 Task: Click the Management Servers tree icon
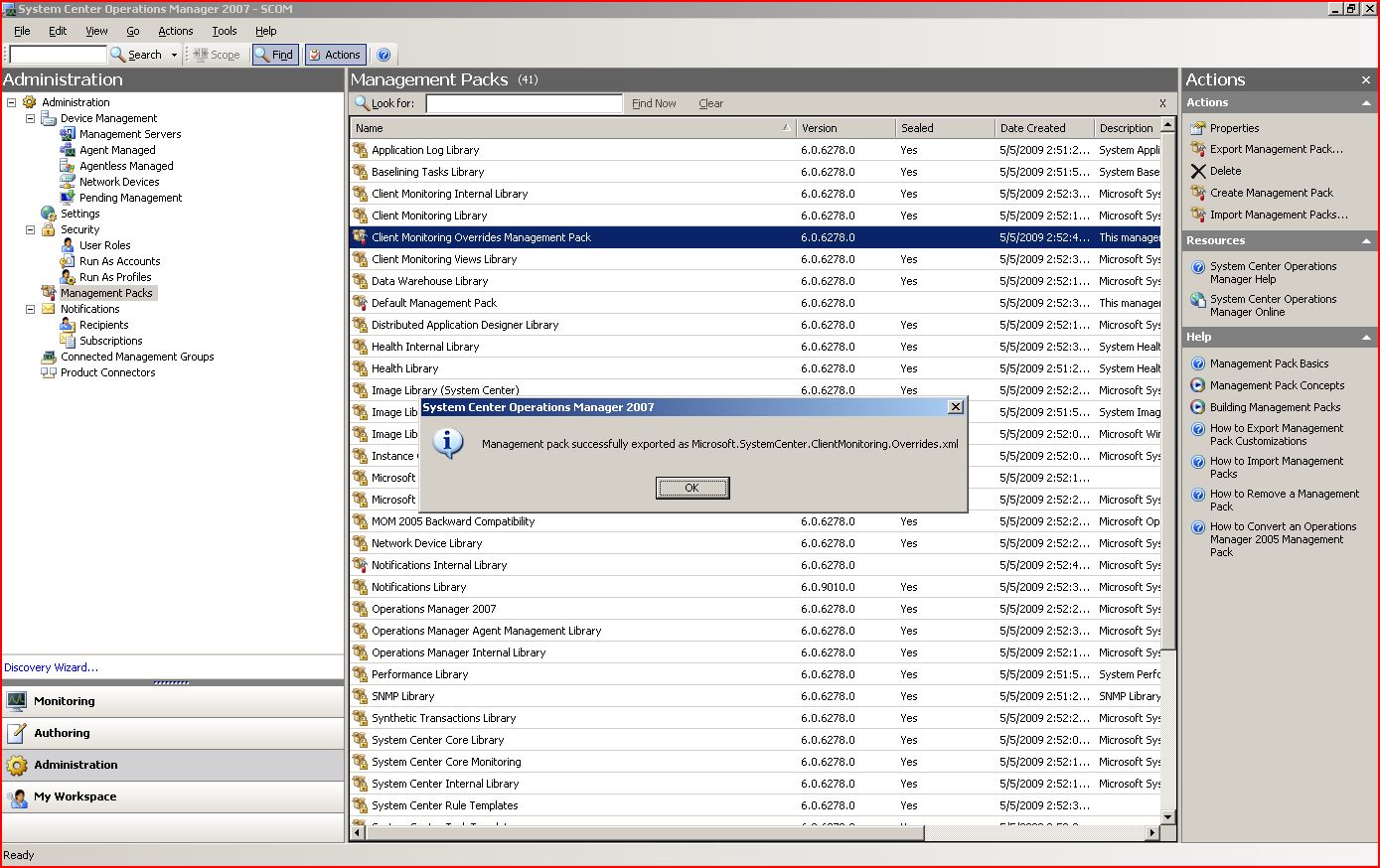68,134
